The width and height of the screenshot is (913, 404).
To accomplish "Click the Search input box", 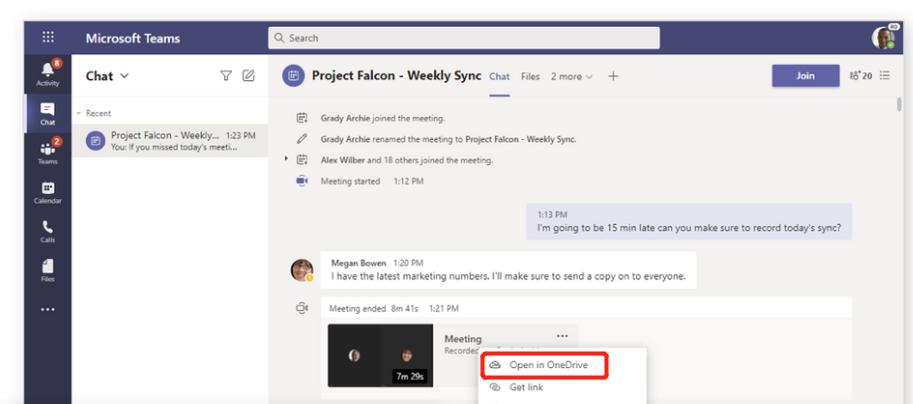I will 464,38.
